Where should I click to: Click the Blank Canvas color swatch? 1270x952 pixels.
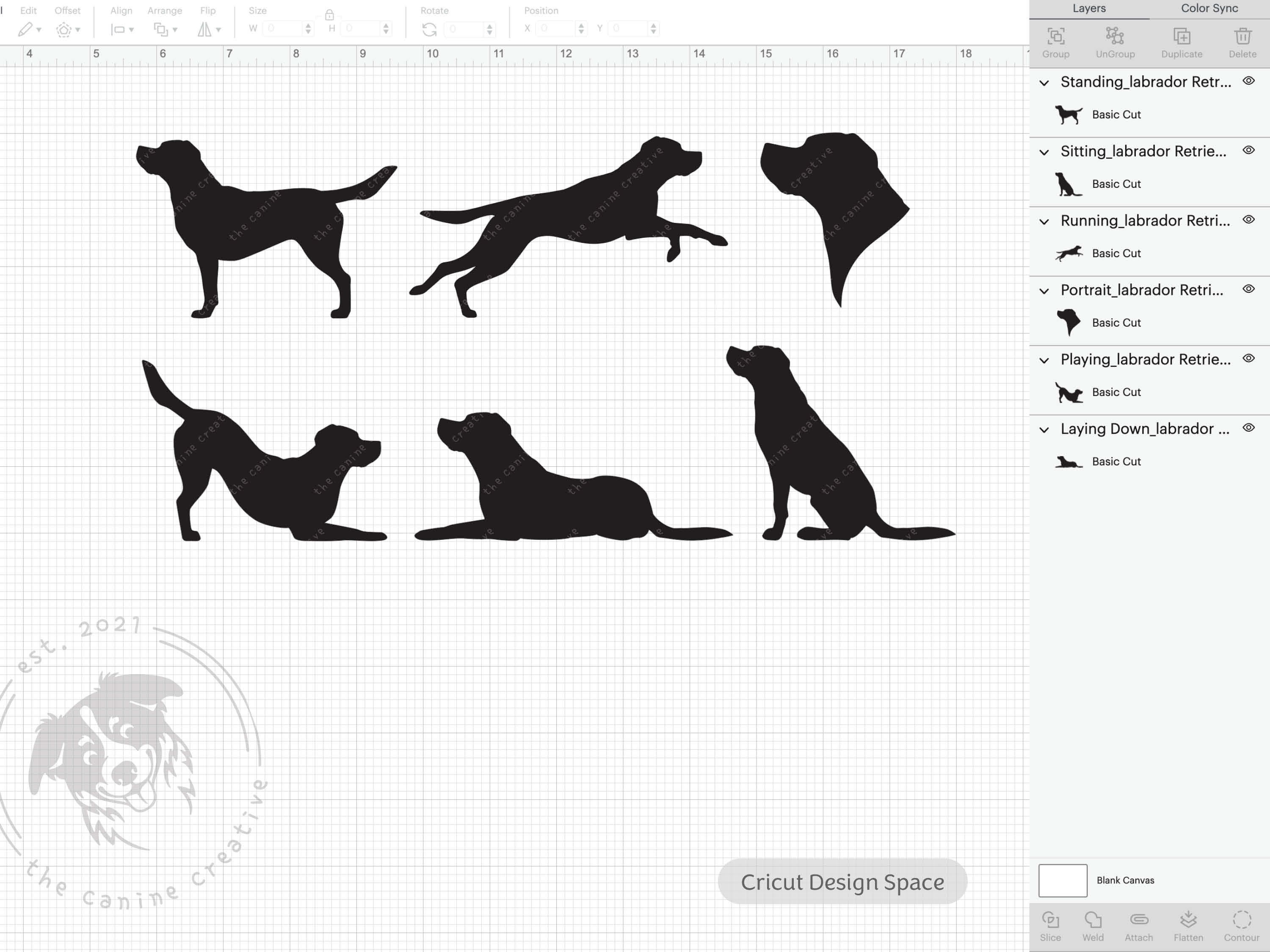coord(1063,880)
